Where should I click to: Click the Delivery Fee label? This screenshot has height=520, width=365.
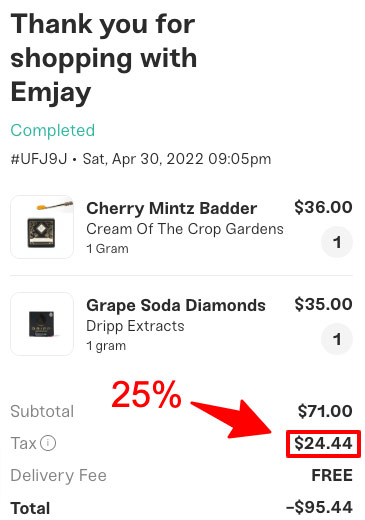click(x=59, y=475)
